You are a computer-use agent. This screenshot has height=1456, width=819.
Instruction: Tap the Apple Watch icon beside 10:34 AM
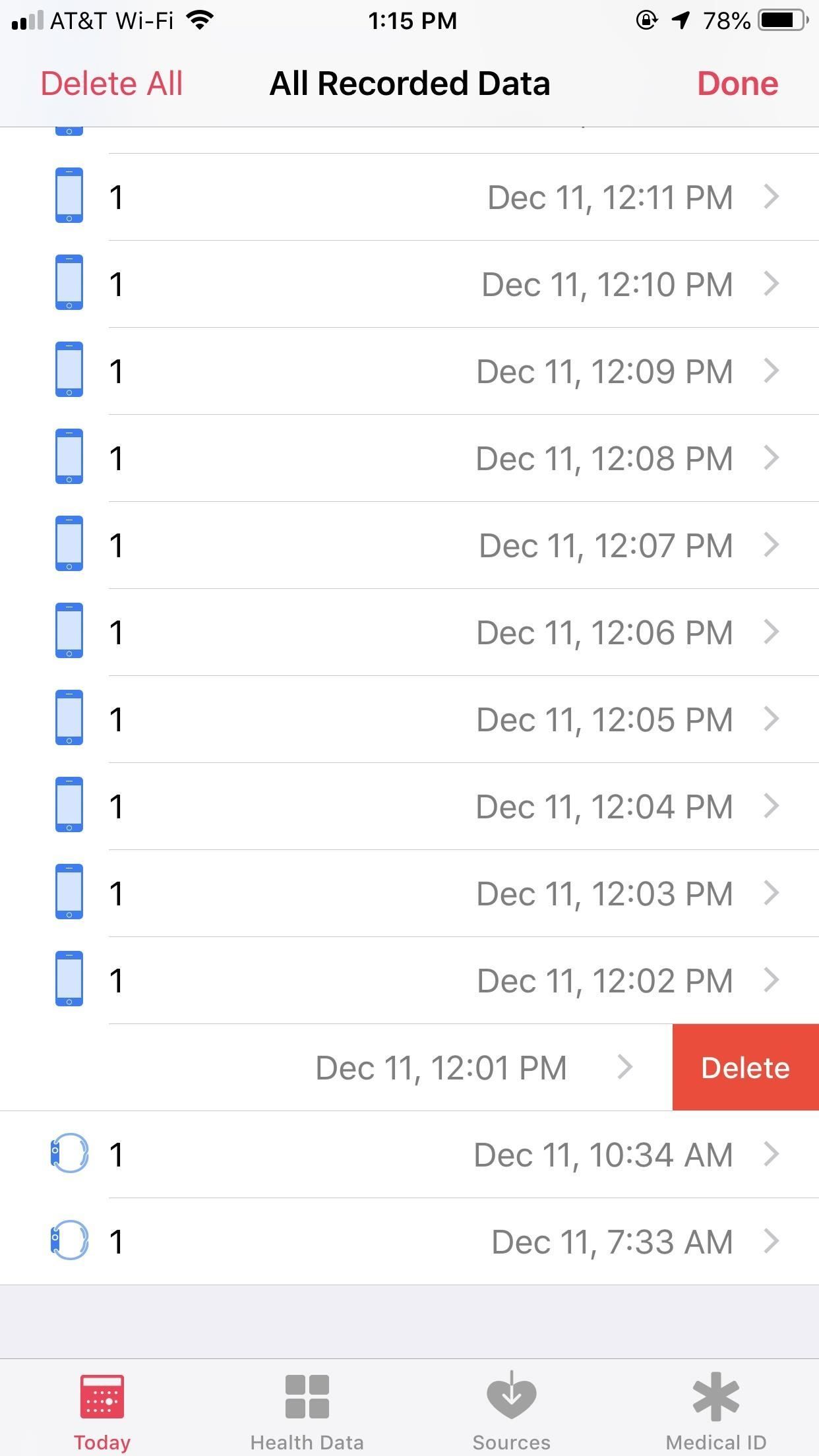tap(69, 1153)
